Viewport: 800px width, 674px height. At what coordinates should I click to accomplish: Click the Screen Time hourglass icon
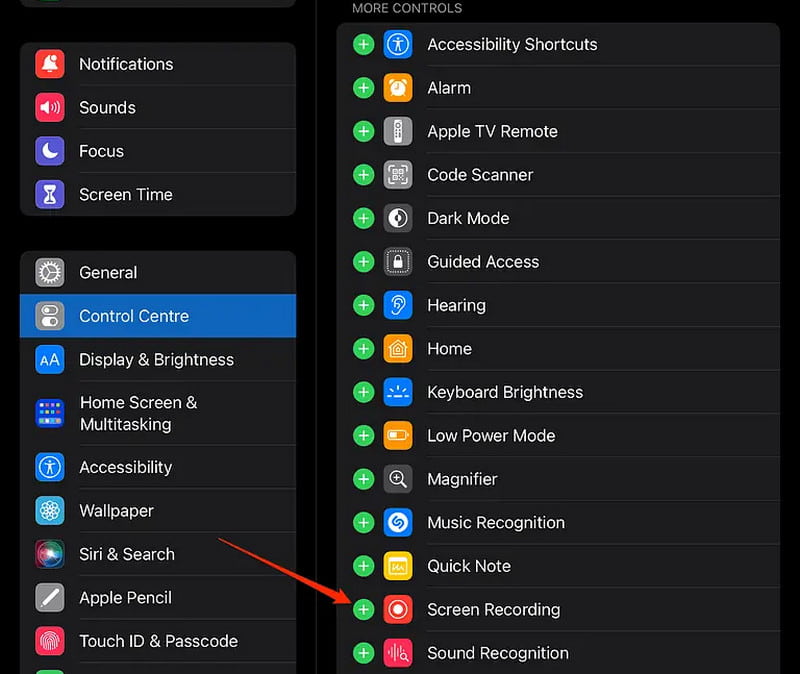point(50,194)
